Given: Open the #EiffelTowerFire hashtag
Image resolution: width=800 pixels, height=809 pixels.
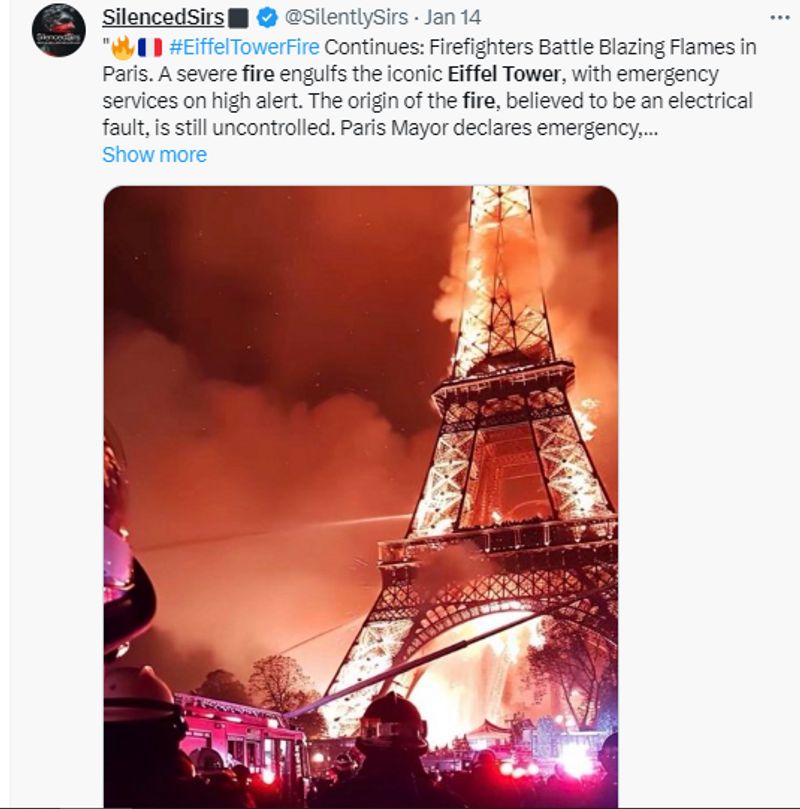Looking at the screenshot, I should point(244,47).
